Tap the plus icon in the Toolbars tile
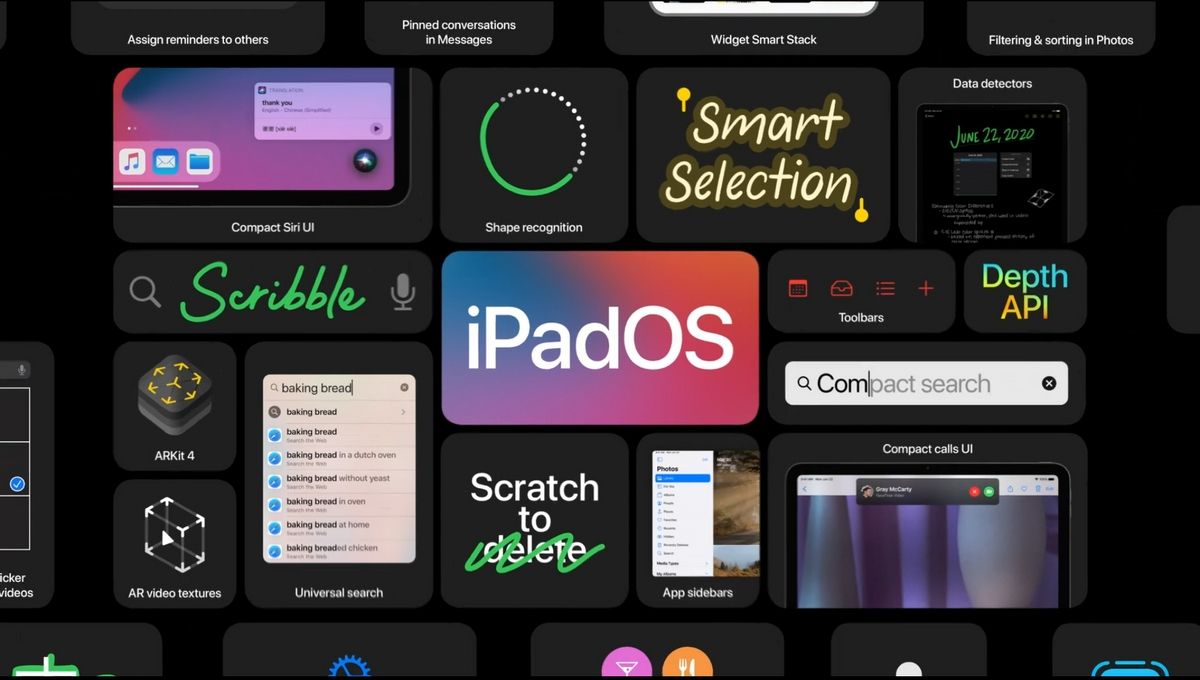The image size is (1200, 680). click(x=926, y=288)
